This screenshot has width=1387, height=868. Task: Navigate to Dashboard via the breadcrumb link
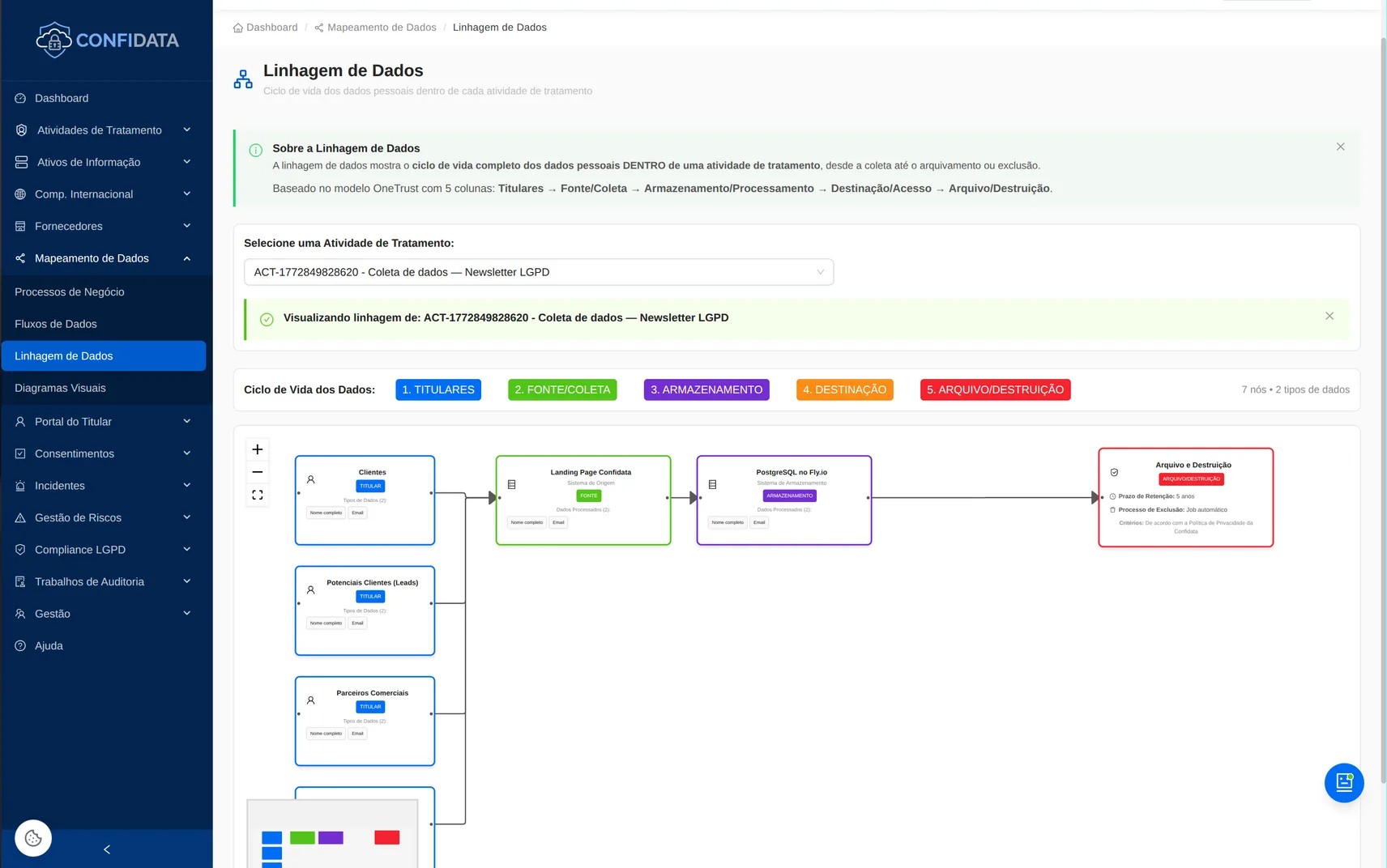[x=272, y=27]
